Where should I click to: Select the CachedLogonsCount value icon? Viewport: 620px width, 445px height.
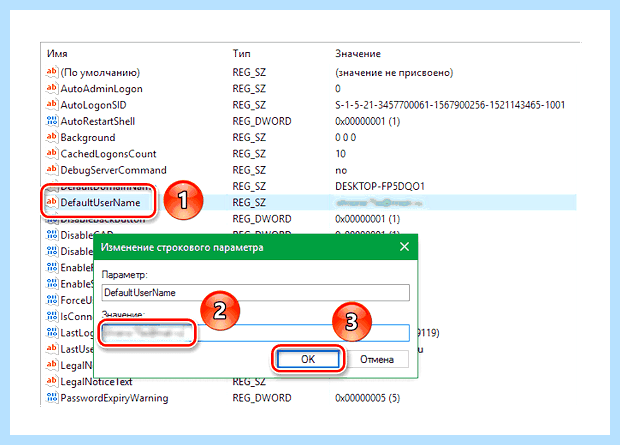pos(51,153)
